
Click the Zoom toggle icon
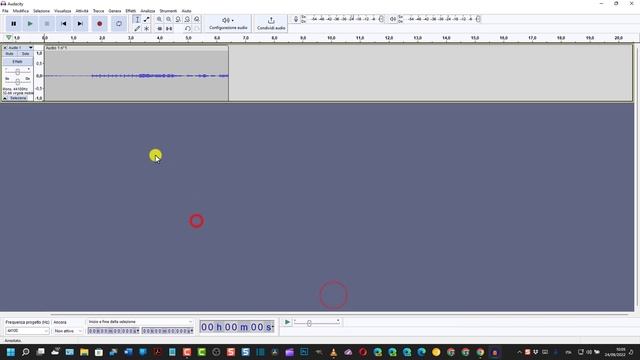click(x=197, y=19)
